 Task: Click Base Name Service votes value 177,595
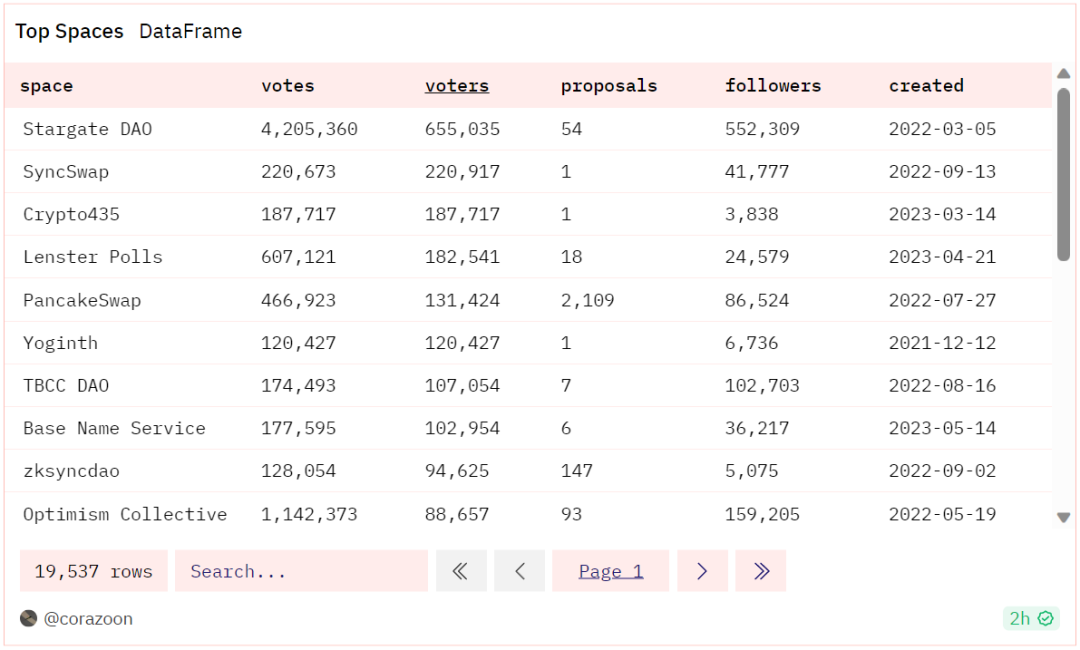pos(298,428)
